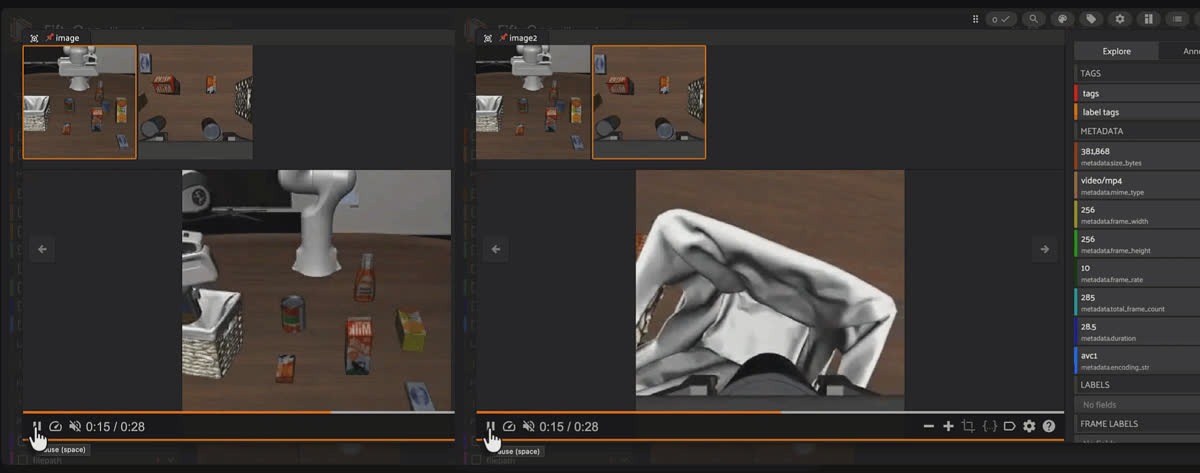Select first thumbnail in image panel carousel
This screenshot has height=473, width=1200.
80,102
